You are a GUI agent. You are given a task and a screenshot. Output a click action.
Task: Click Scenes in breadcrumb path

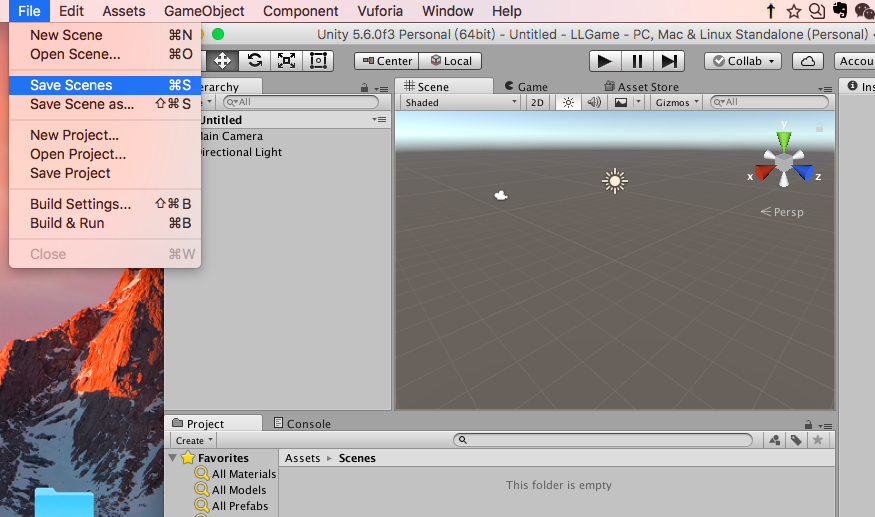(357, 458)
